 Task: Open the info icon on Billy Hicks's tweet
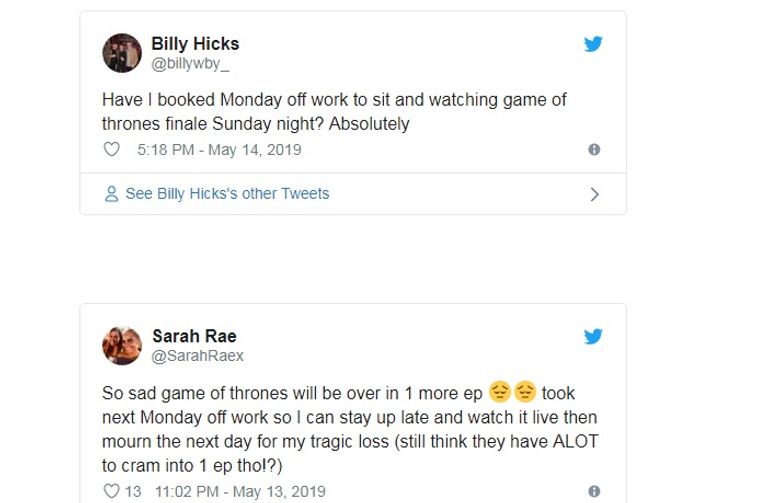pyautogui.click(x=594, y=150)
